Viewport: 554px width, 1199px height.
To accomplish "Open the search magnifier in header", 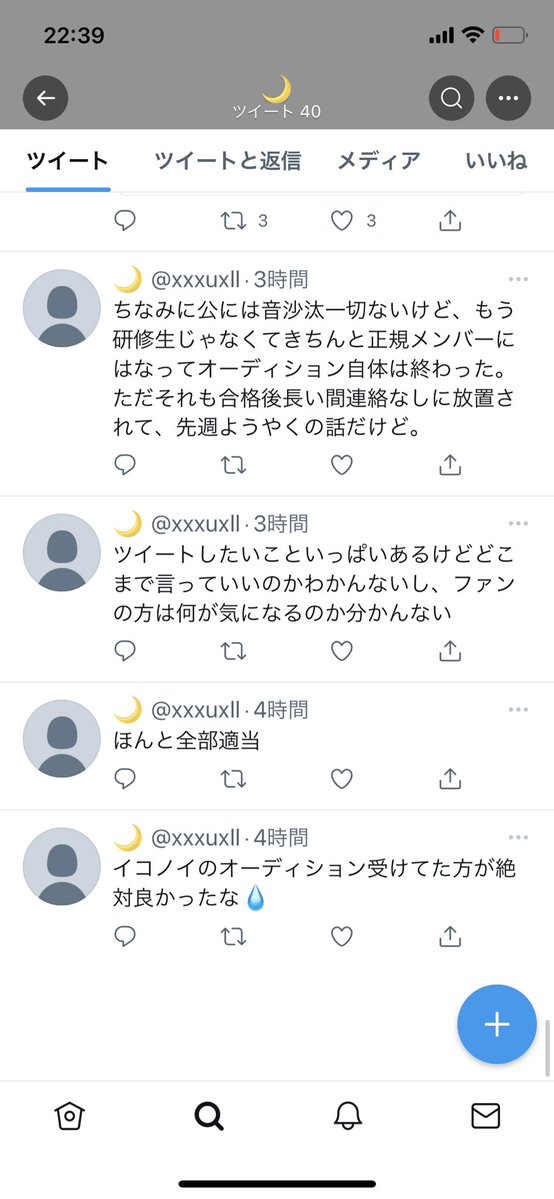I will (x=451, y=98).
